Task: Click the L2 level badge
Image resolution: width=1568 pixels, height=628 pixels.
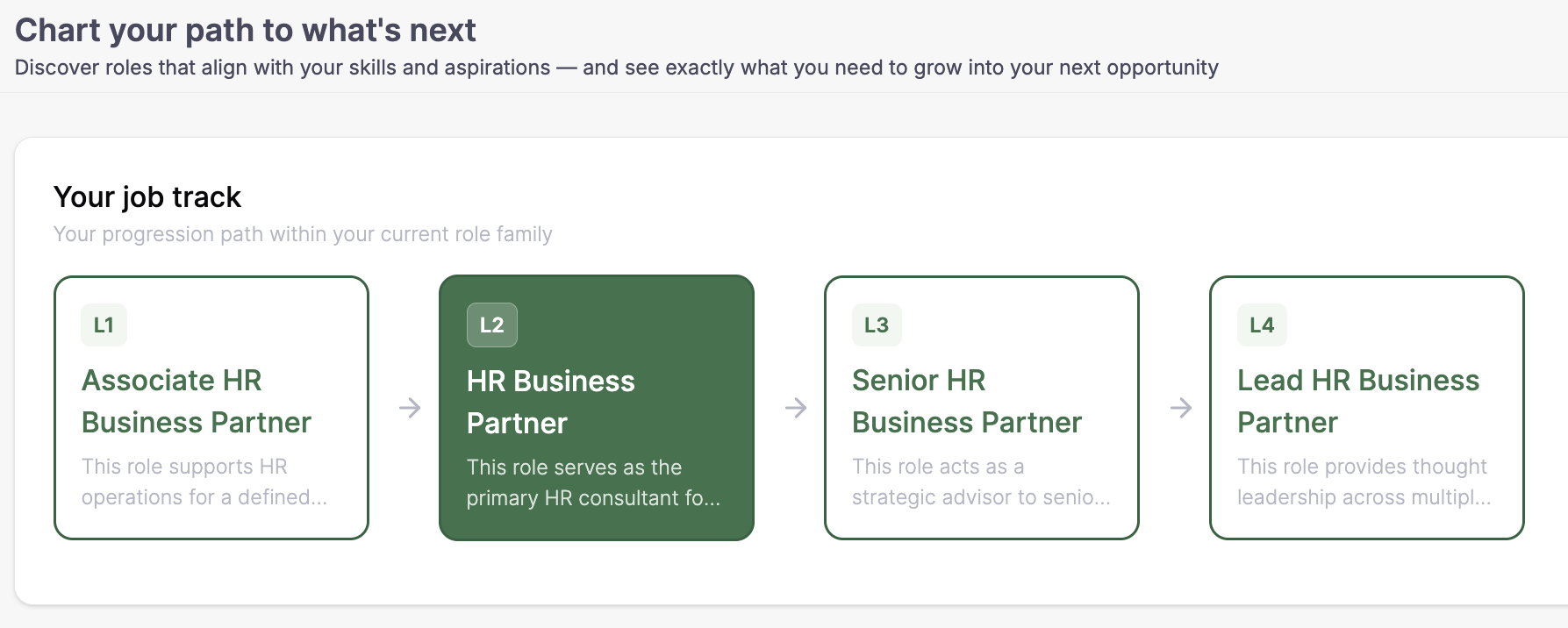Action: tap(492, 325)
